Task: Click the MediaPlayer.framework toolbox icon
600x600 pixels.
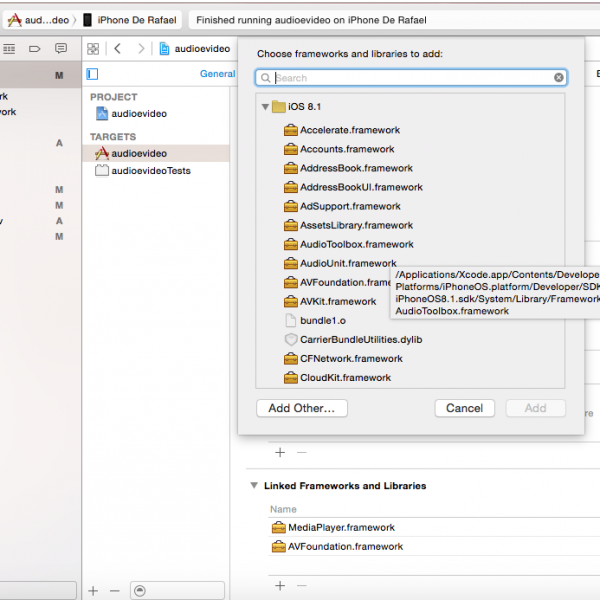Action: click(x=279, y=528)
